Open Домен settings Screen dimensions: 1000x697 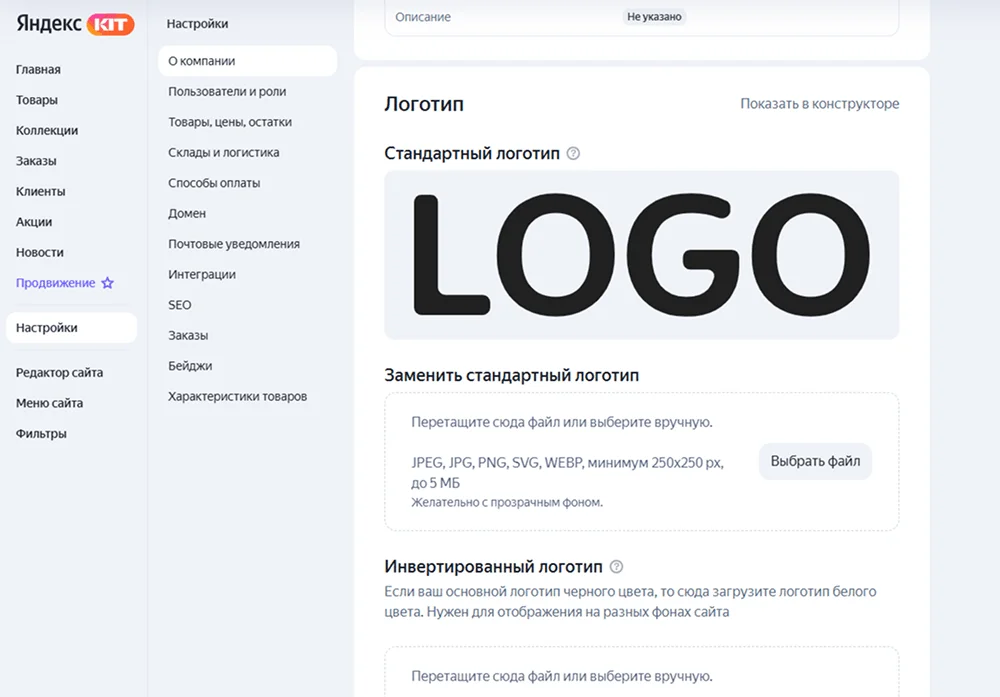(x=187, y=214)
